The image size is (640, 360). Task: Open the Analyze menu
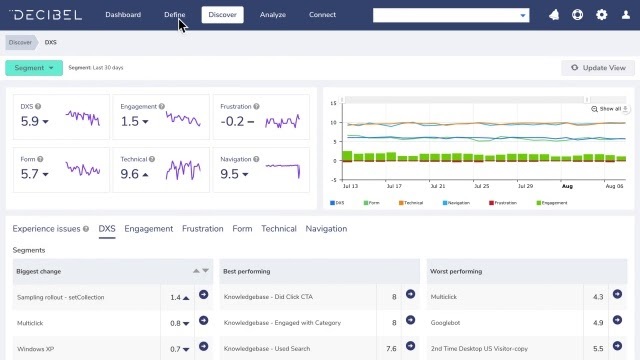(x=273, y=15)
